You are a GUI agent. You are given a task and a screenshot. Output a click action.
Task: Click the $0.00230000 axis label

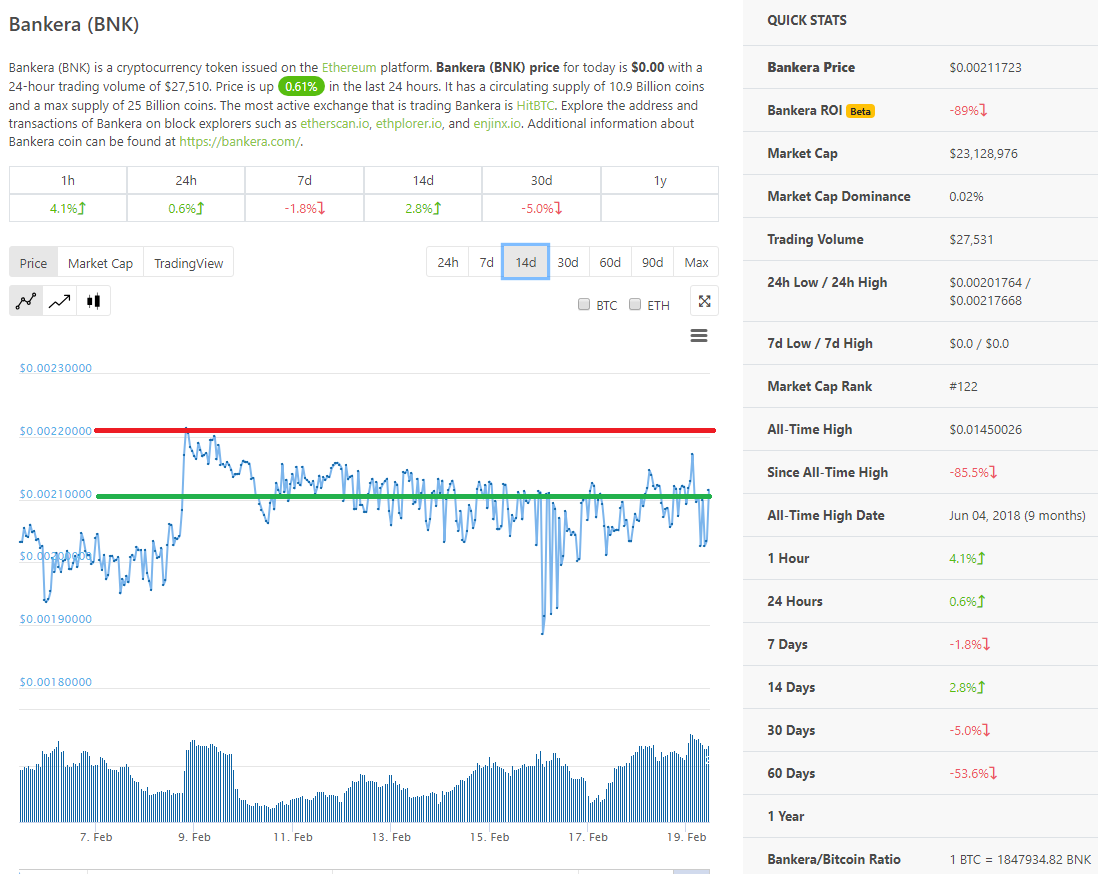click(55, 368)
